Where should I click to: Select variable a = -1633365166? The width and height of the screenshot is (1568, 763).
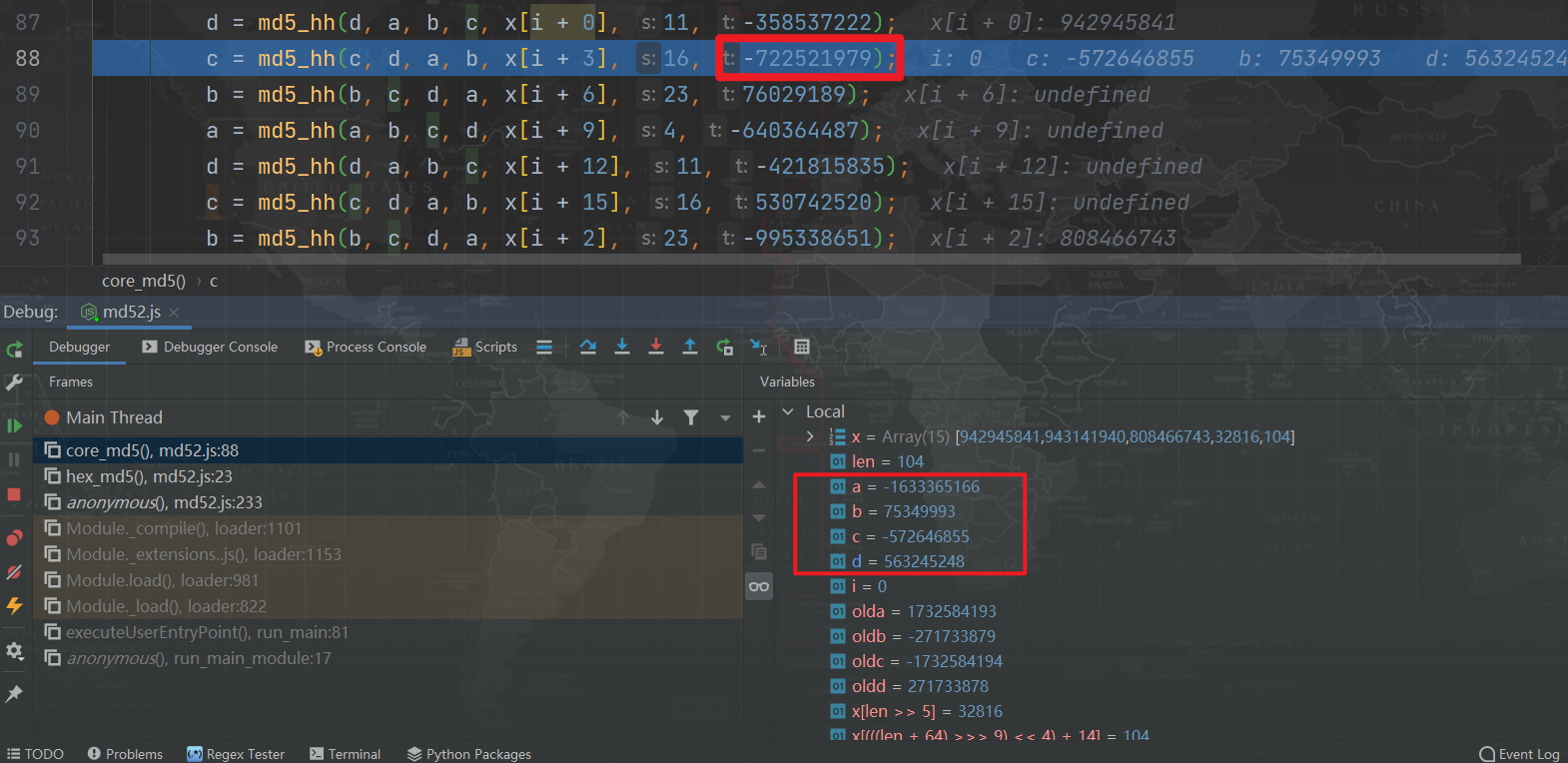click(905, 486)
